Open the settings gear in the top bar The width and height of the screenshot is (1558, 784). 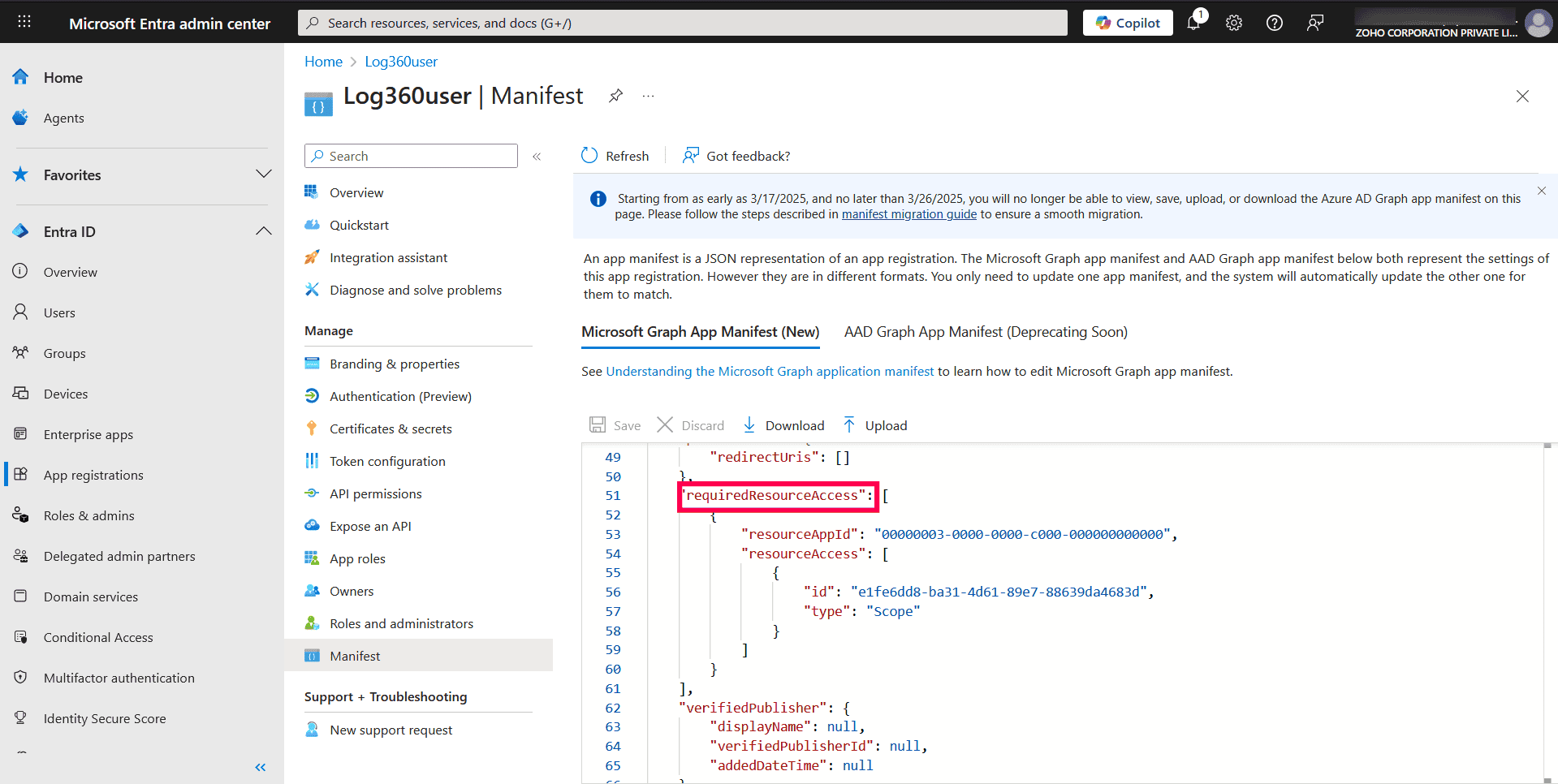(x=1233, y=22)
